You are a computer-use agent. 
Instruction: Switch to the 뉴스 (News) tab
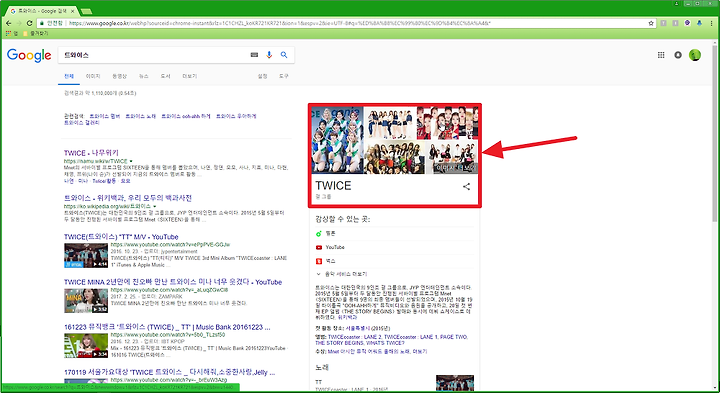point(144,76)
